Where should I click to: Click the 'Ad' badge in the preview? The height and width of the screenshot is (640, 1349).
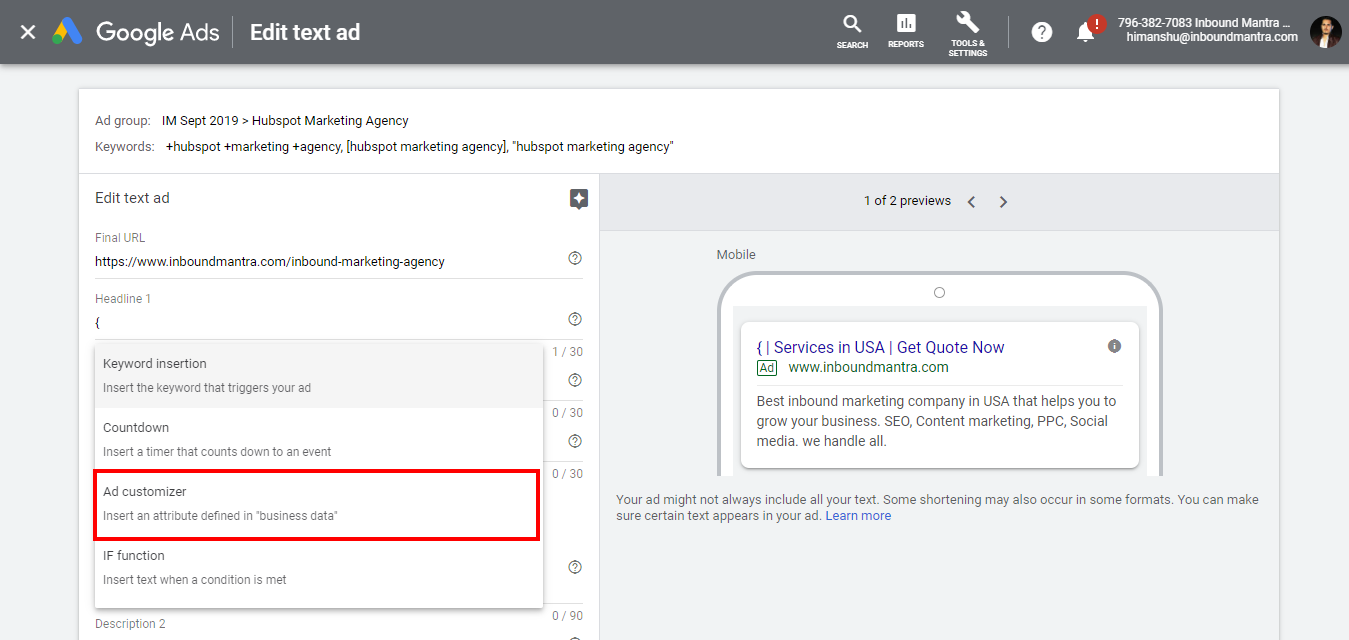[x=767, y=368]
